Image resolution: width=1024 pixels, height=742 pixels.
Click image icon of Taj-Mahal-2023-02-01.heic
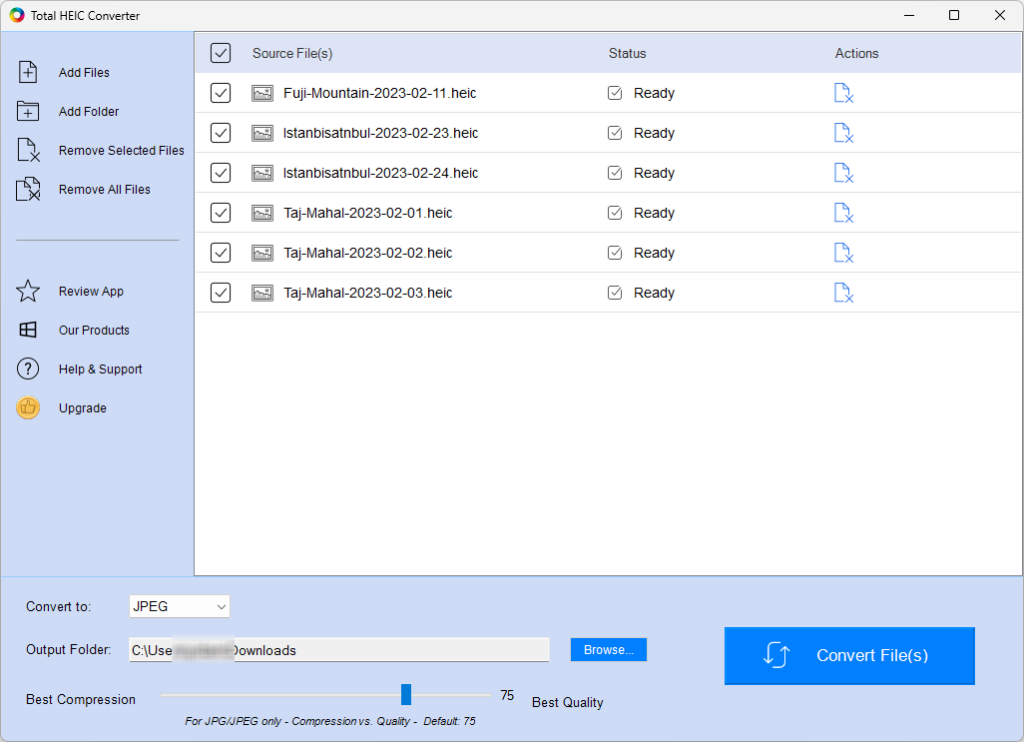(263, 213)
